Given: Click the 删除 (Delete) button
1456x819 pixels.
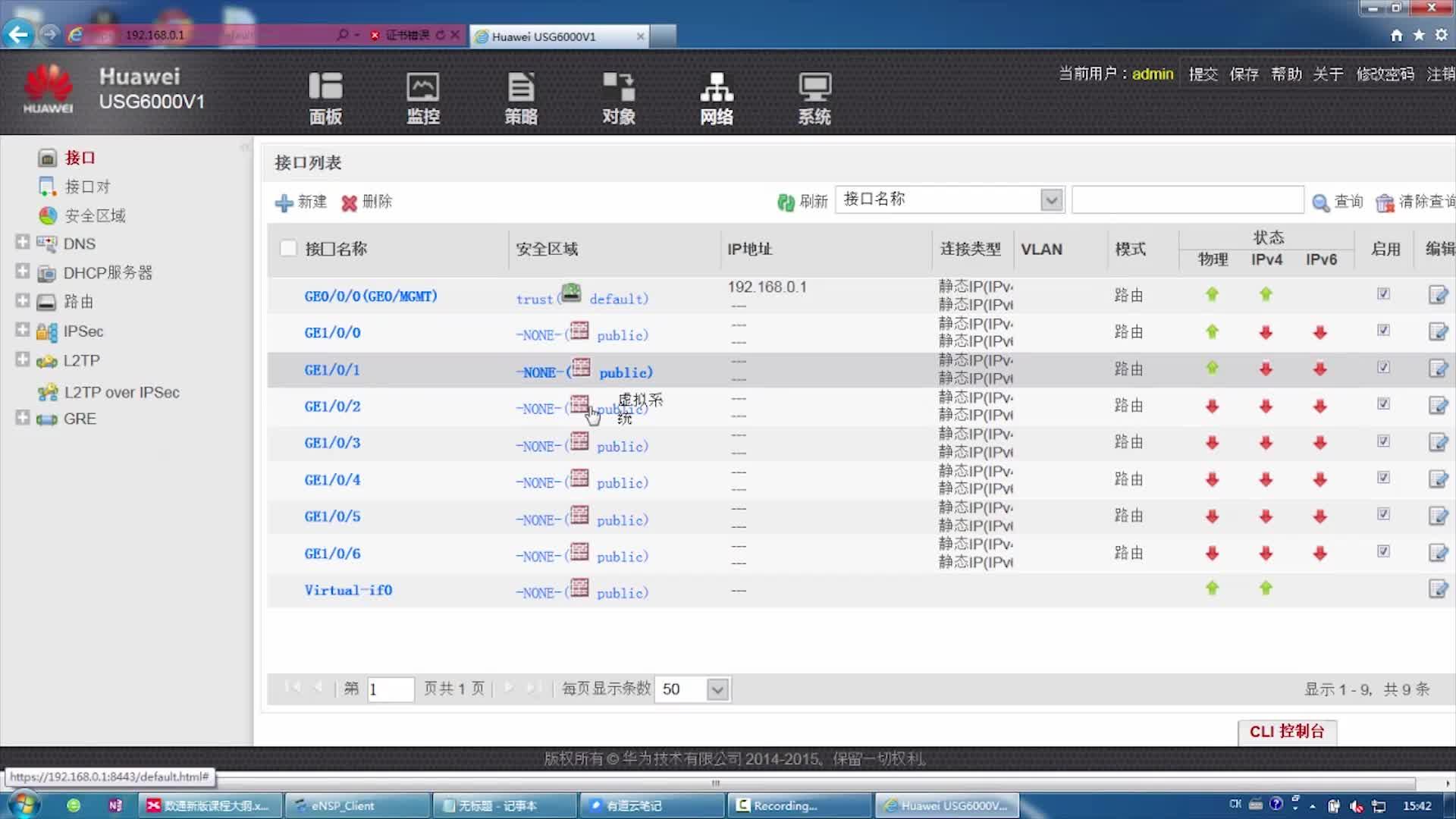Looking at the screenshot, I should point(367,202).
